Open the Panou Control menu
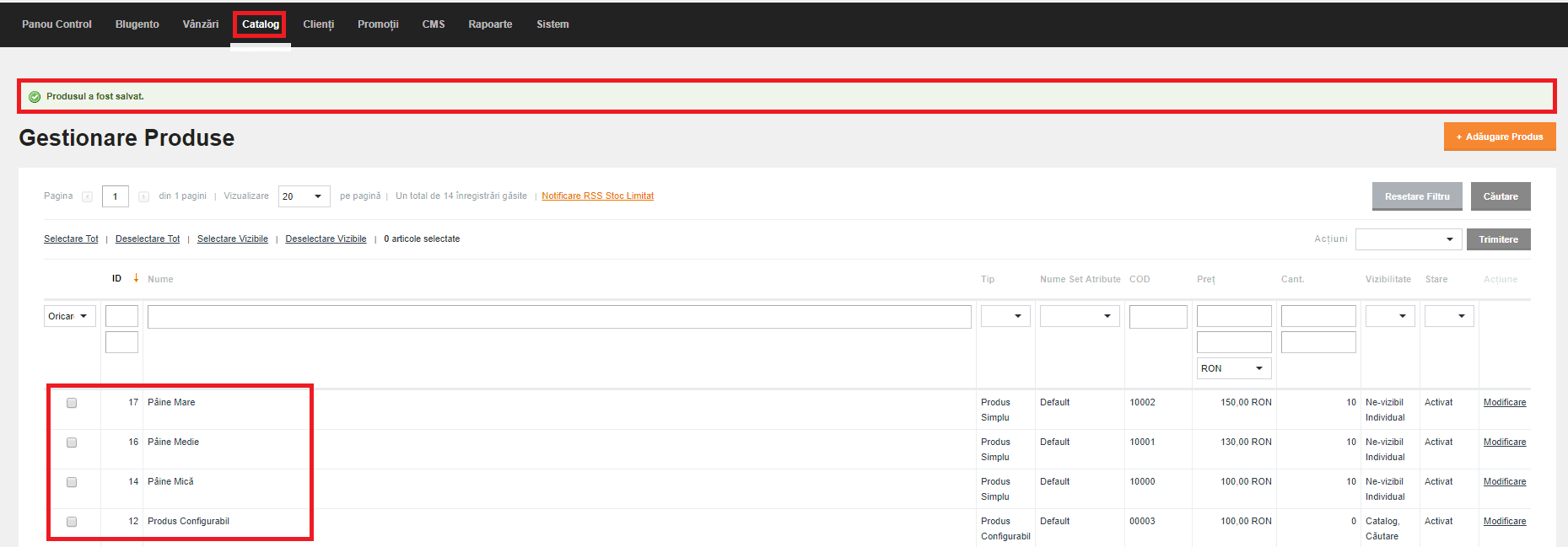Image resolution: width=1568 pixels, height=547 pixels. pos(57,24)
